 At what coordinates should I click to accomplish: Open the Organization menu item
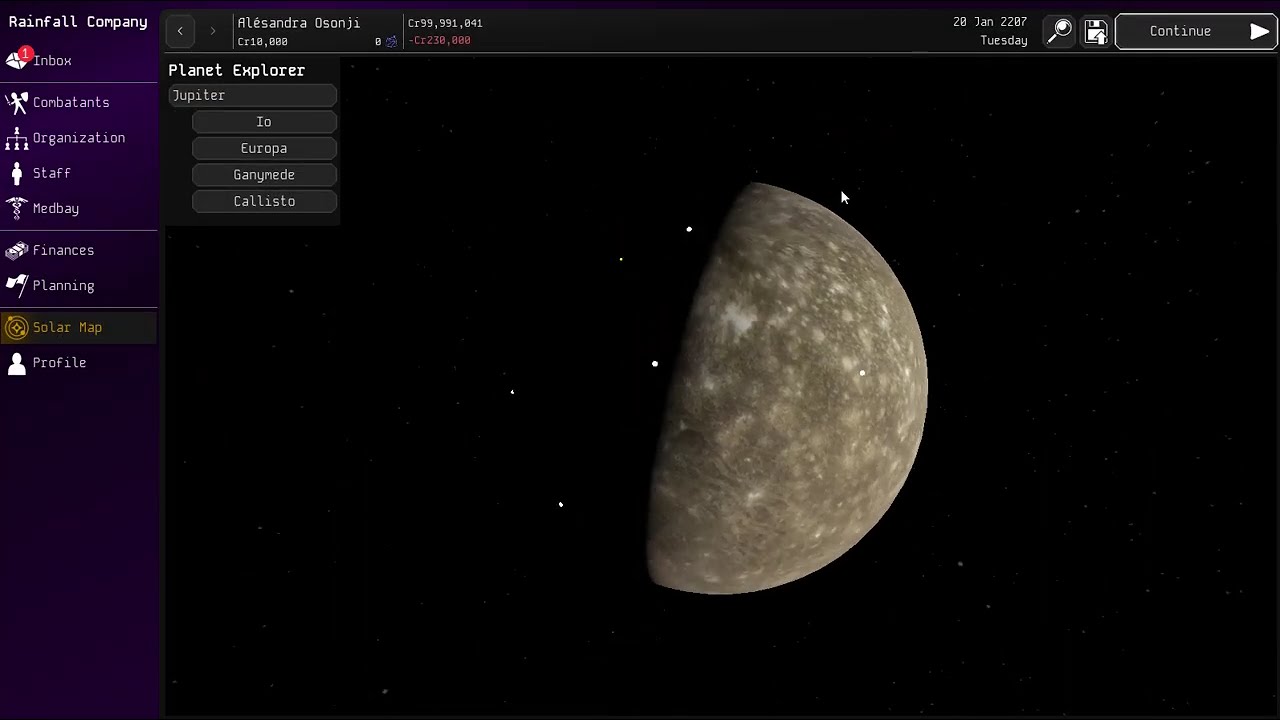(x=79, y=138)
